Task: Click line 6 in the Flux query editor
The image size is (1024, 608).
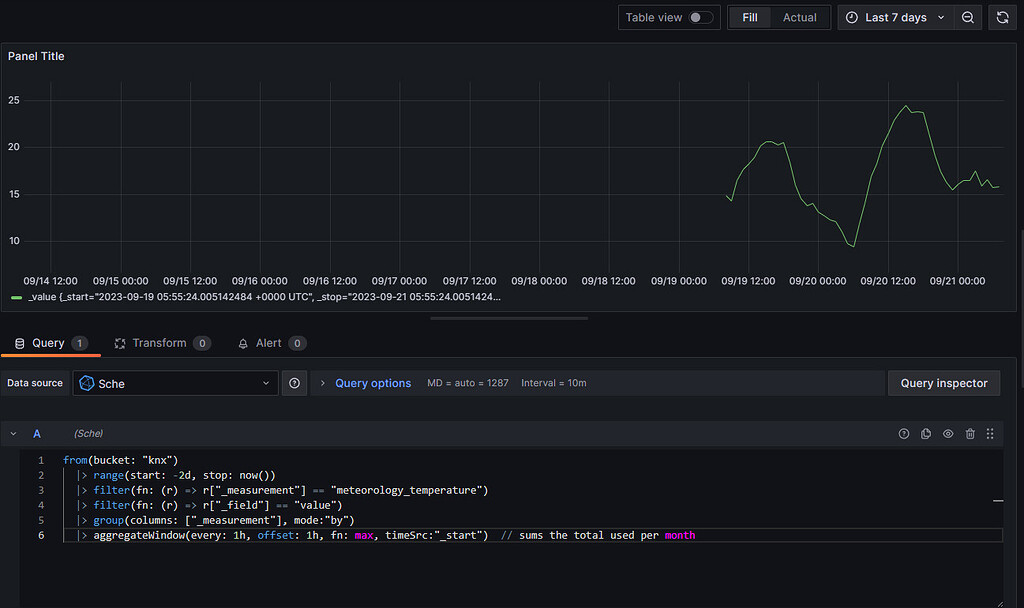Action: point(300,535)
